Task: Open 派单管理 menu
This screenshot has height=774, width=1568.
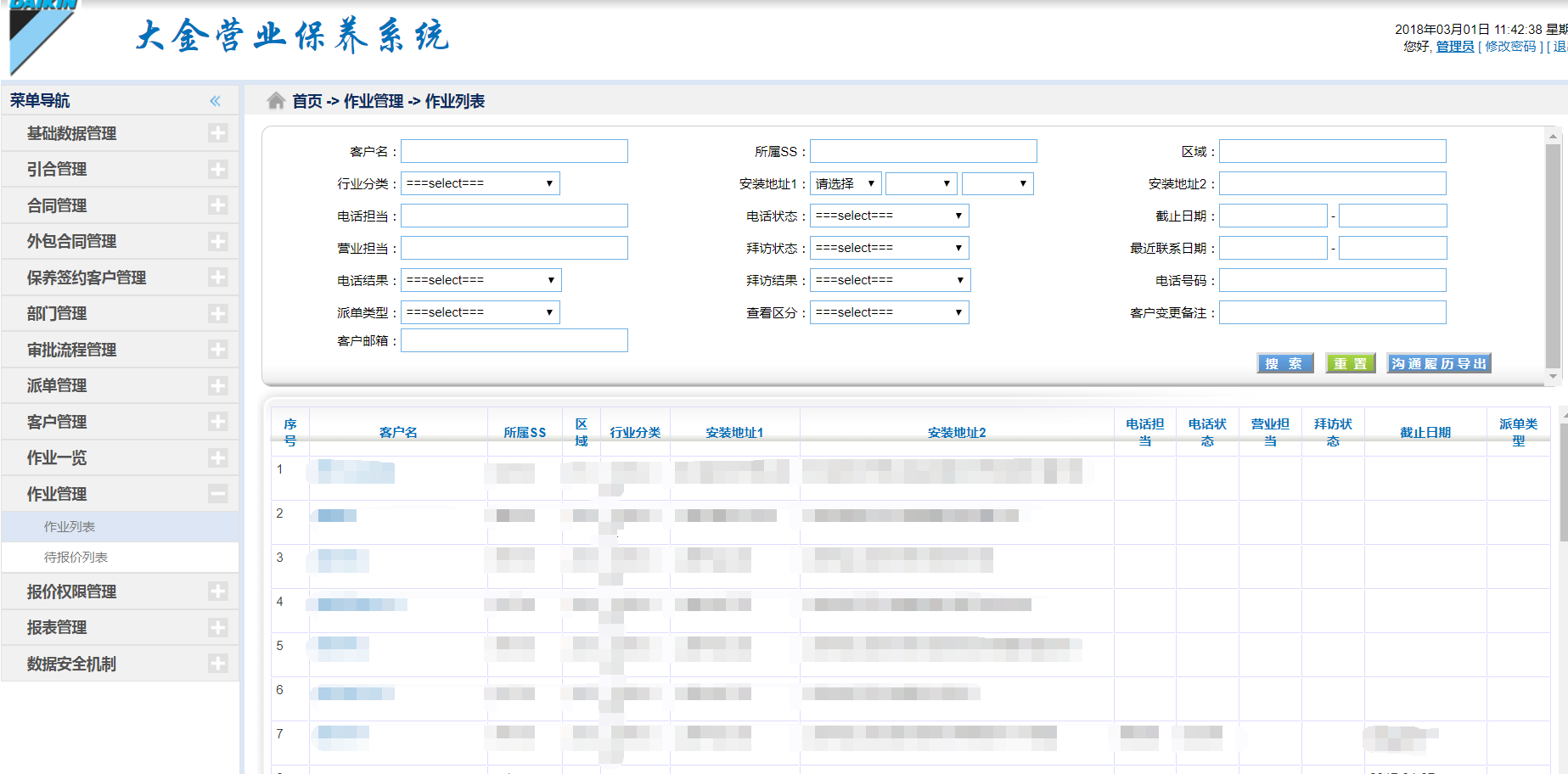Action: tap(120, 385)
